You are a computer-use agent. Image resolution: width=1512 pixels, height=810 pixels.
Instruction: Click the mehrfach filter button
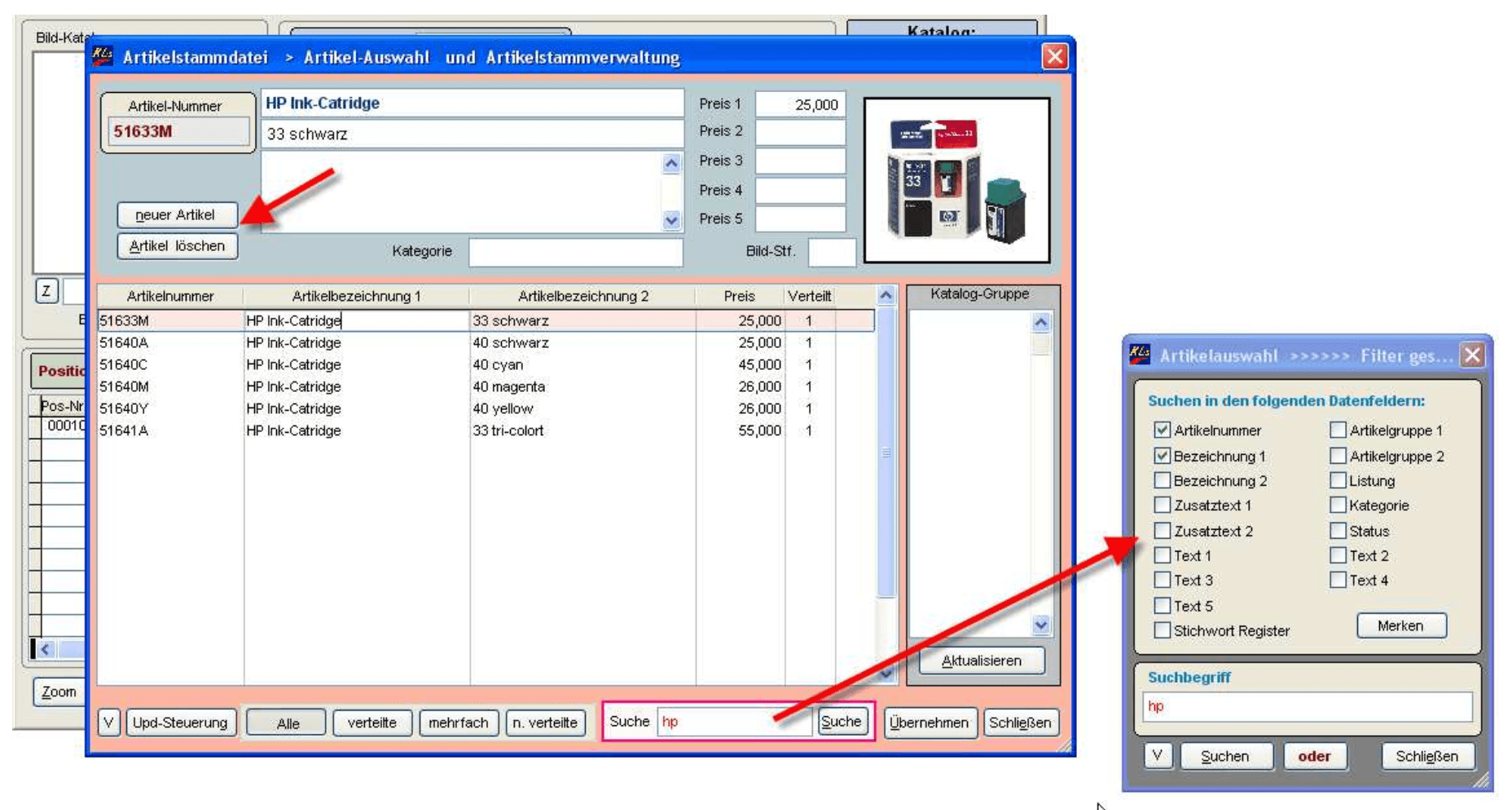coord(459,723)
